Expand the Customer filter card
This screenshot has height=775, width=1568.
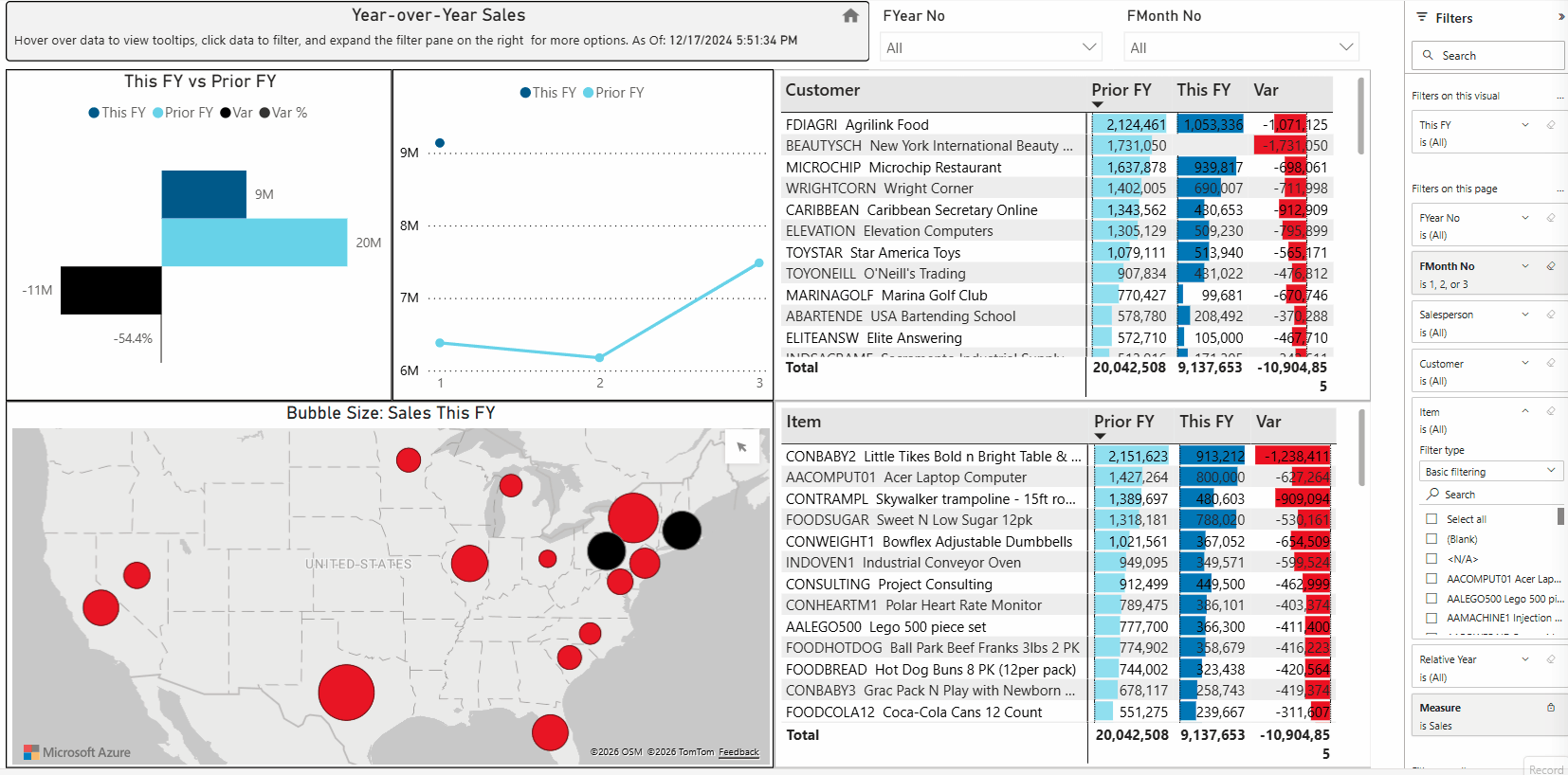(x=1525, y=363)
